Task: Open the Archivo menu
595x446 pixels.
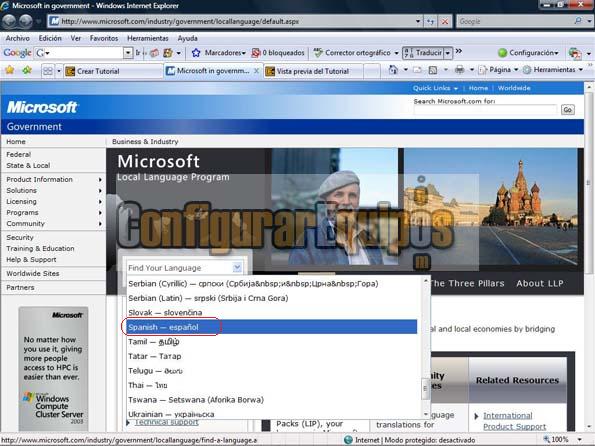Action: pyautogui.click(x=17, y=38)
